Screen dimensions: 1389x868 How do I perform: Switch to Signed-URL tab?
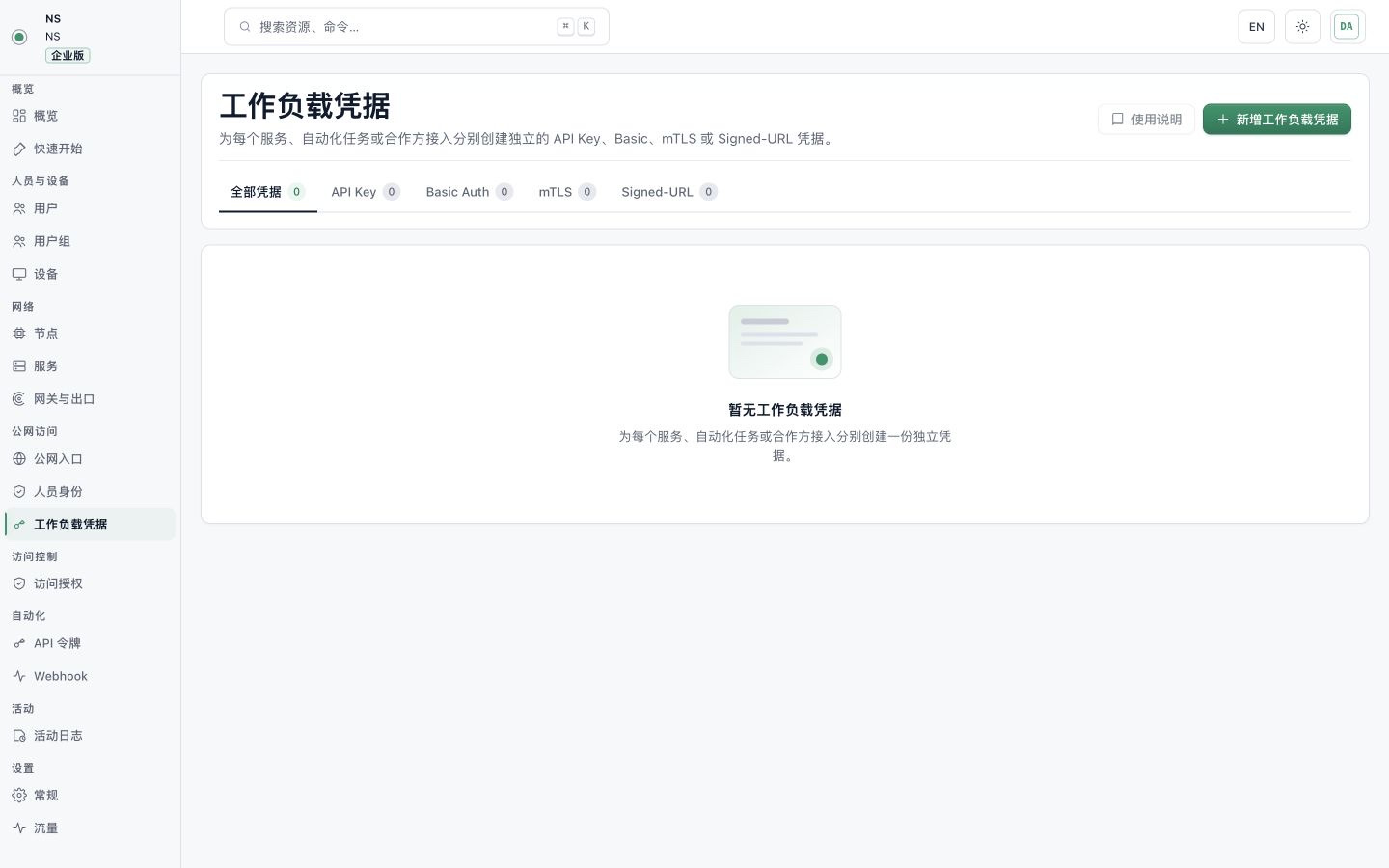pyautogui.click(x=669, y=192)
